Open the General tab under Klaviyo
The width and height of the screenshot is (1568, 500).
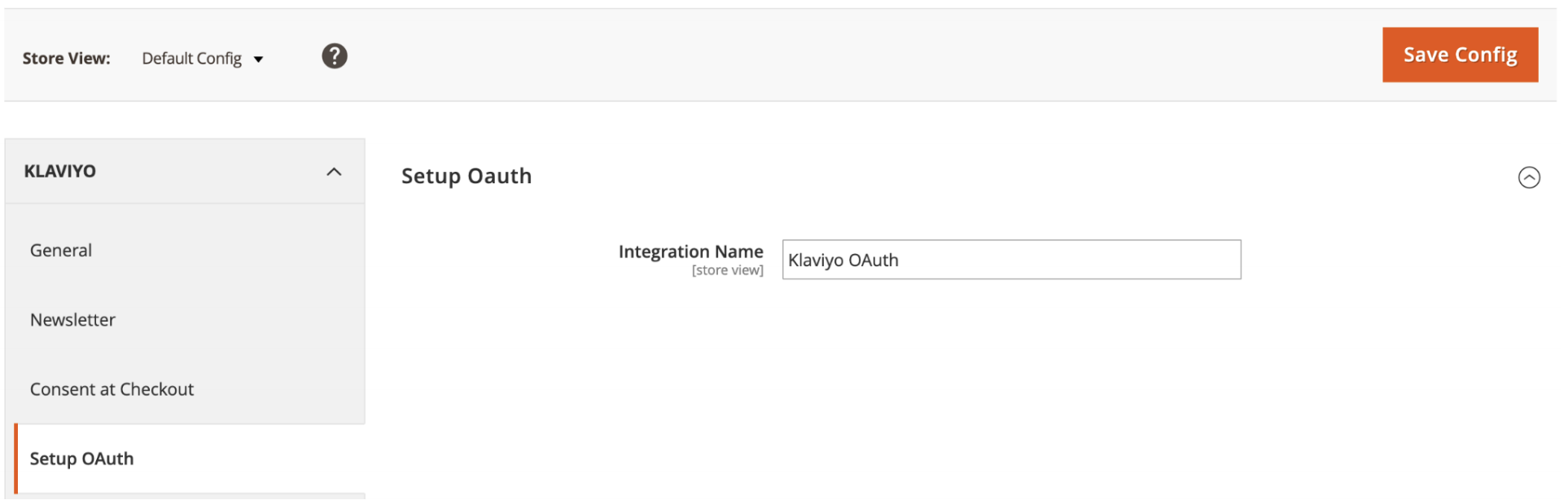tap(61, 251)
